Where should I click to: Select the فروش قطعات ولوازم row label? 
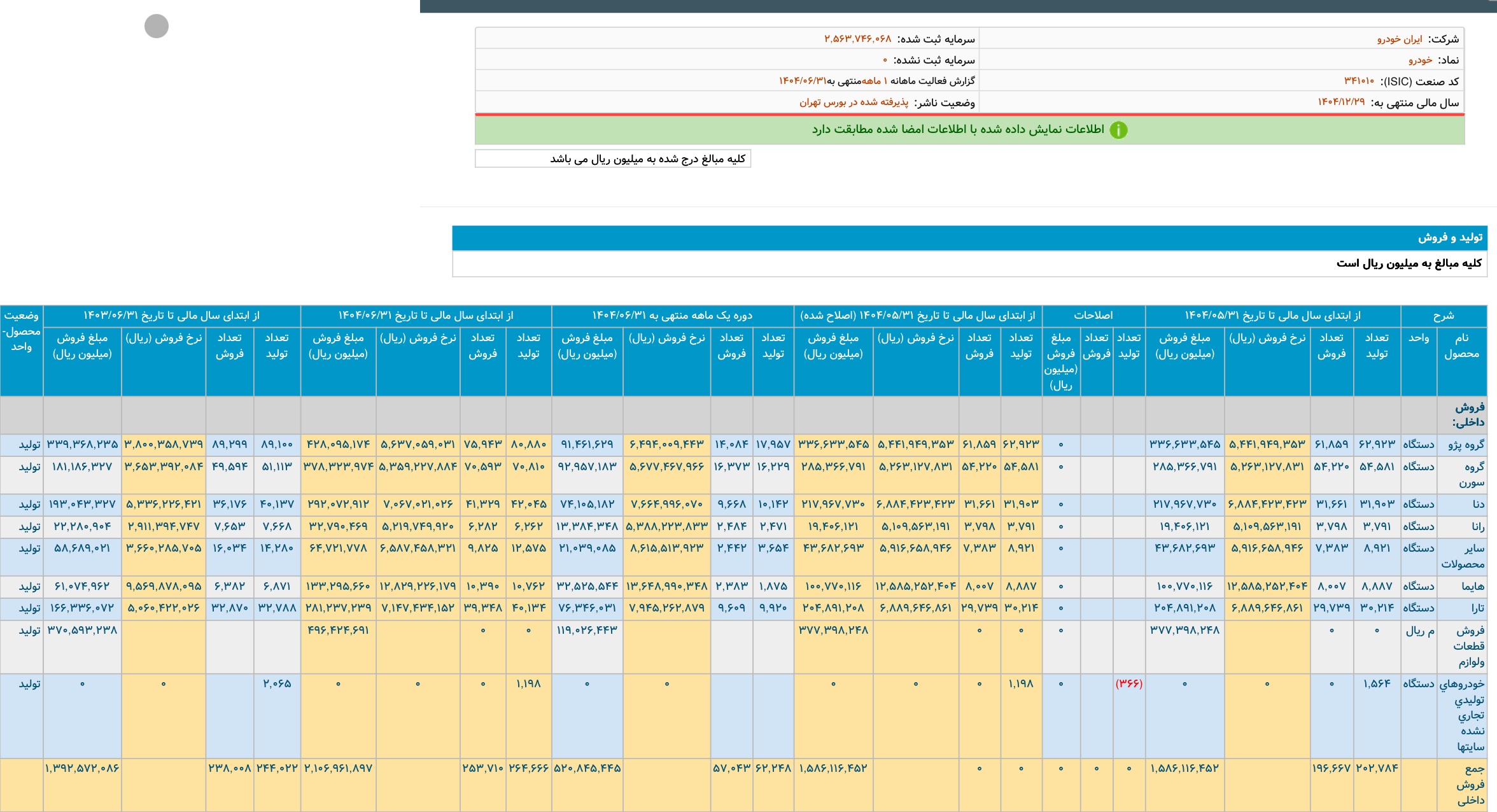click(1469, 646)
